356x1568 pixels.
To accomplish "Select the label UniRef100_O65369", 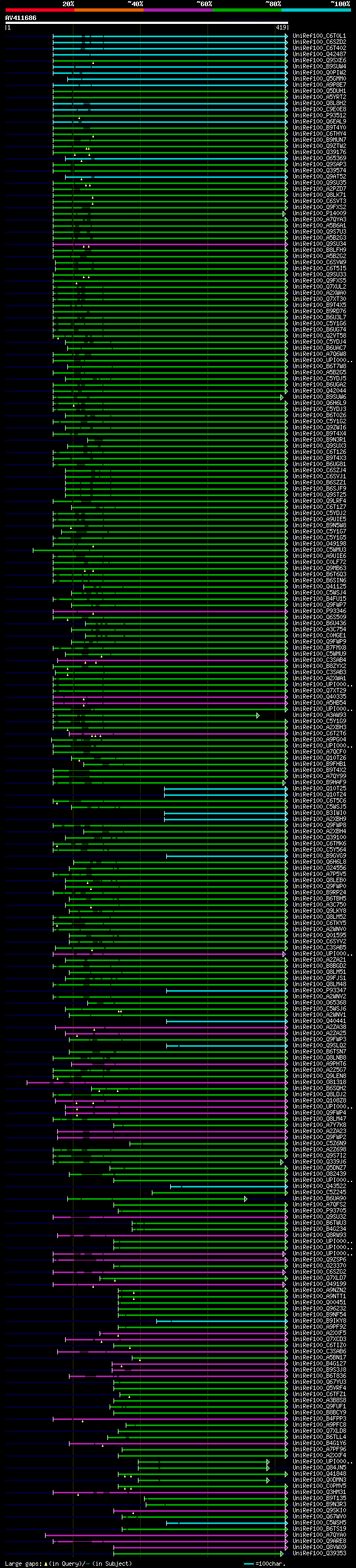I will click(319, 159).
